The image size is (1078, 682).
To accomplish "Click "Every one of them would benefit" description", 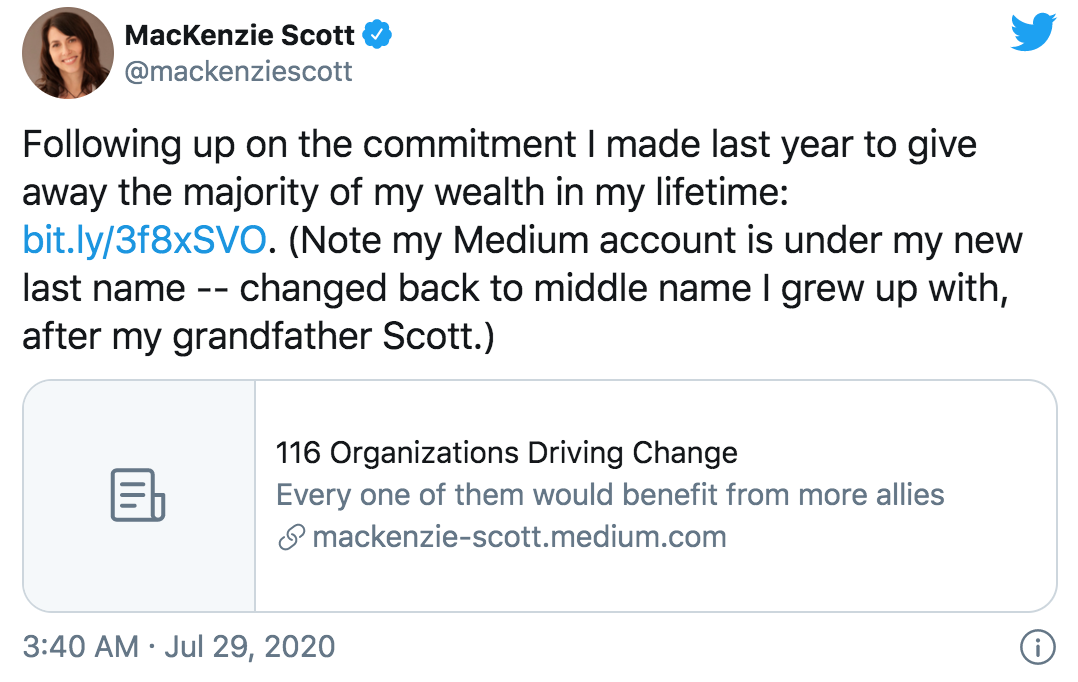I will coord(609,495).
